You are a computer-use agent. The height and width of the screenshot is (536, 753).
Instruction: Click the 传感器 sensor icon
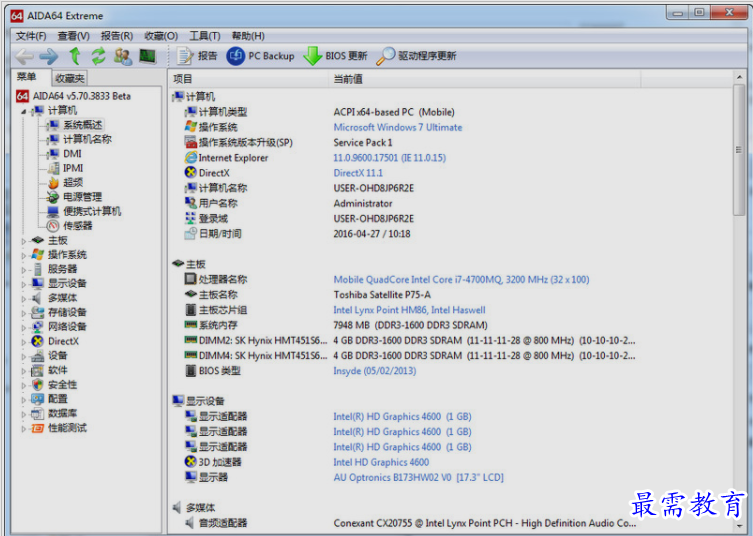(53, 226)
